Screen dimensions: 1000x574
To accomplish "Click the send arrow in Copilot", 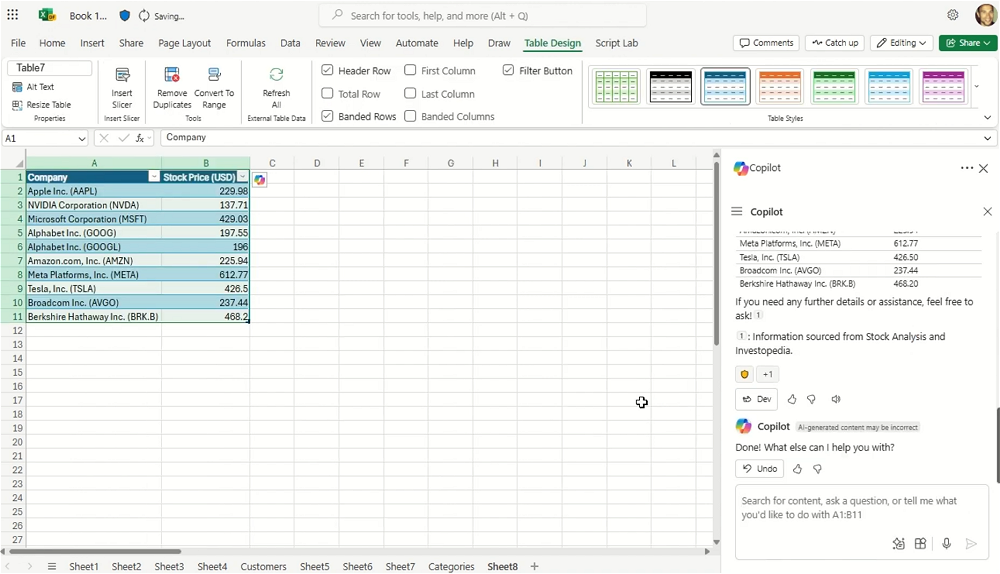I will (x=971, y=543).
